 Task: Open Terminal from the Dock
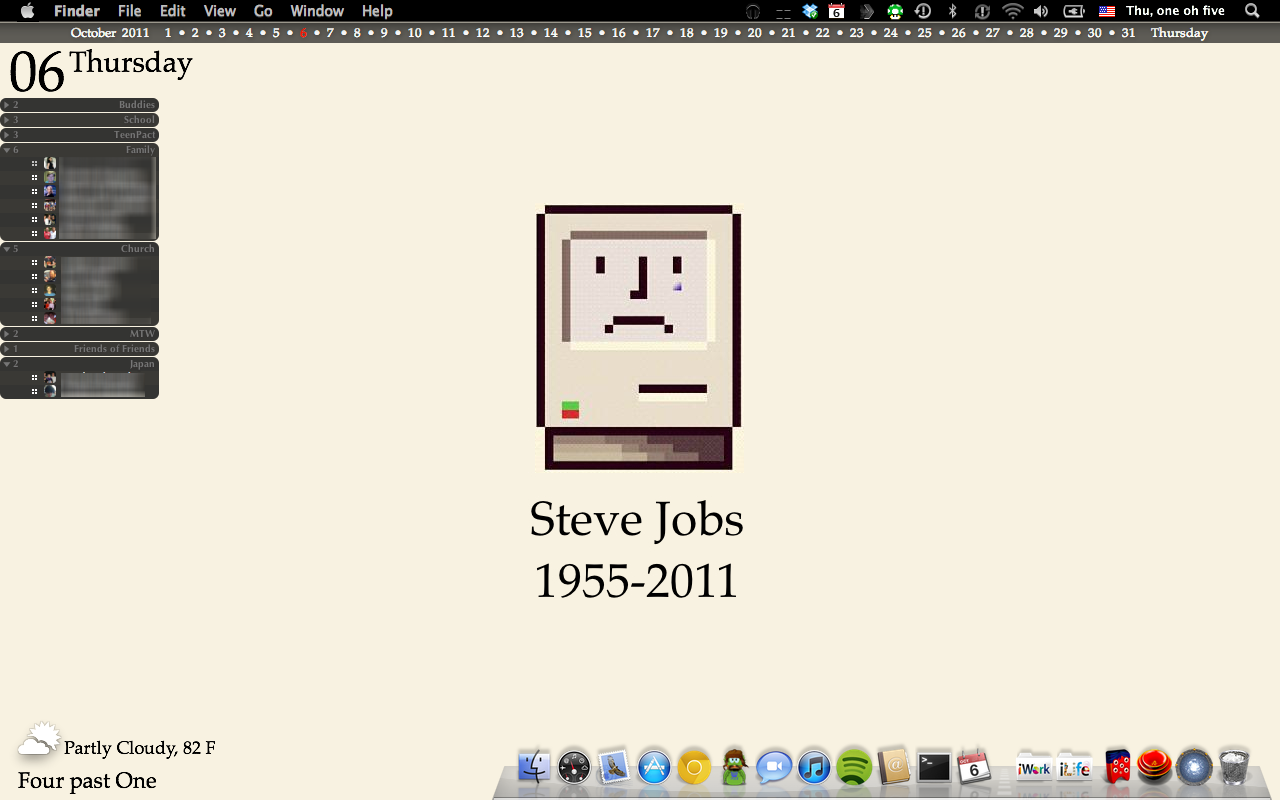tap(934, 768)
